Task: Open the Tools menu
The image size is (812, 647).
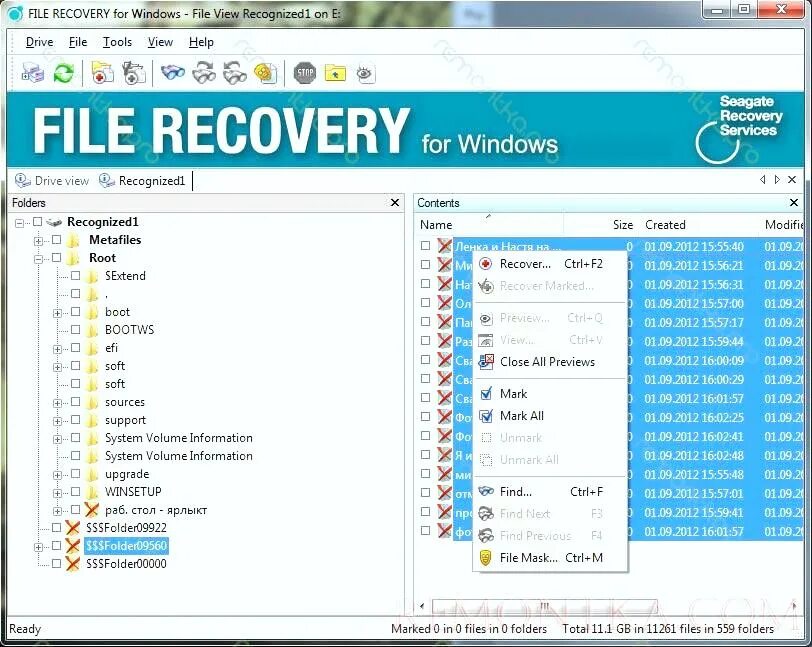Action: [x=117, y=42]
